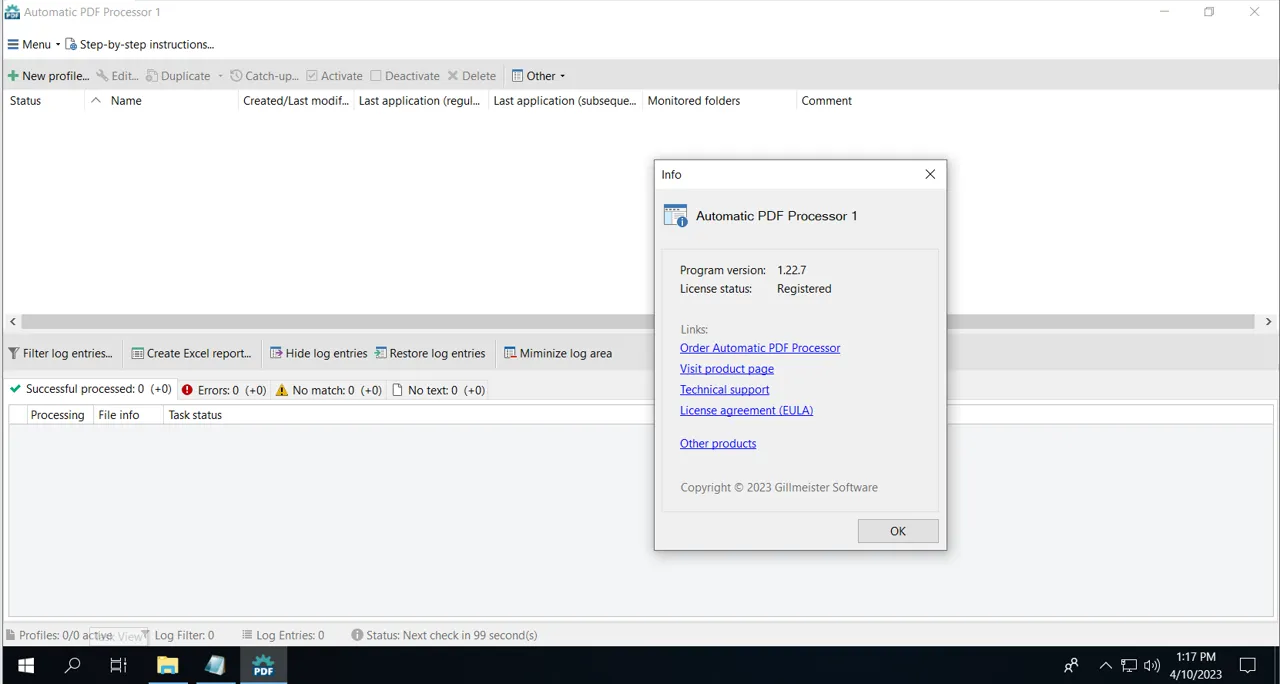Screen dimensions: 1280x684
Task: Show hidden tray icons chevron
Action: click(x=1105, y=665)
